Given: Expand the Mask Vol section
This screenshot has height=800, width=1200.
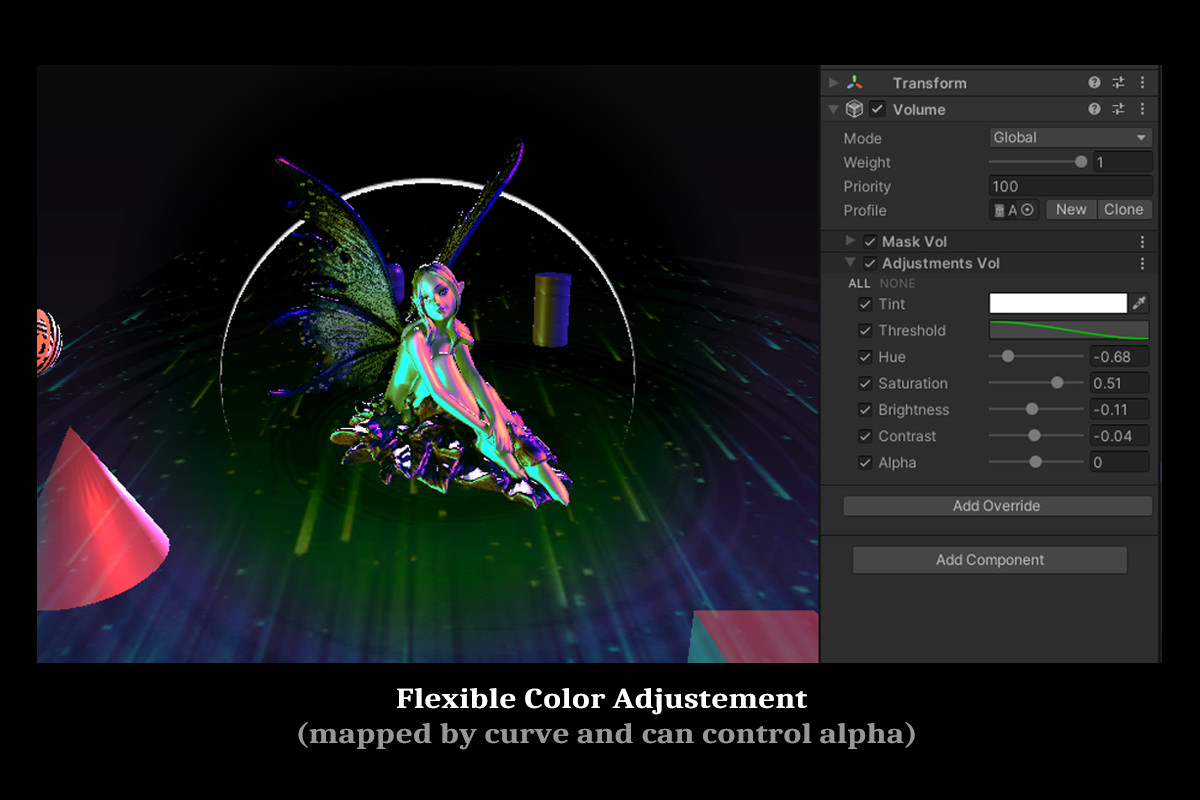Looking at the screenshot, I should pyautogui.click(x=849, y=240).
